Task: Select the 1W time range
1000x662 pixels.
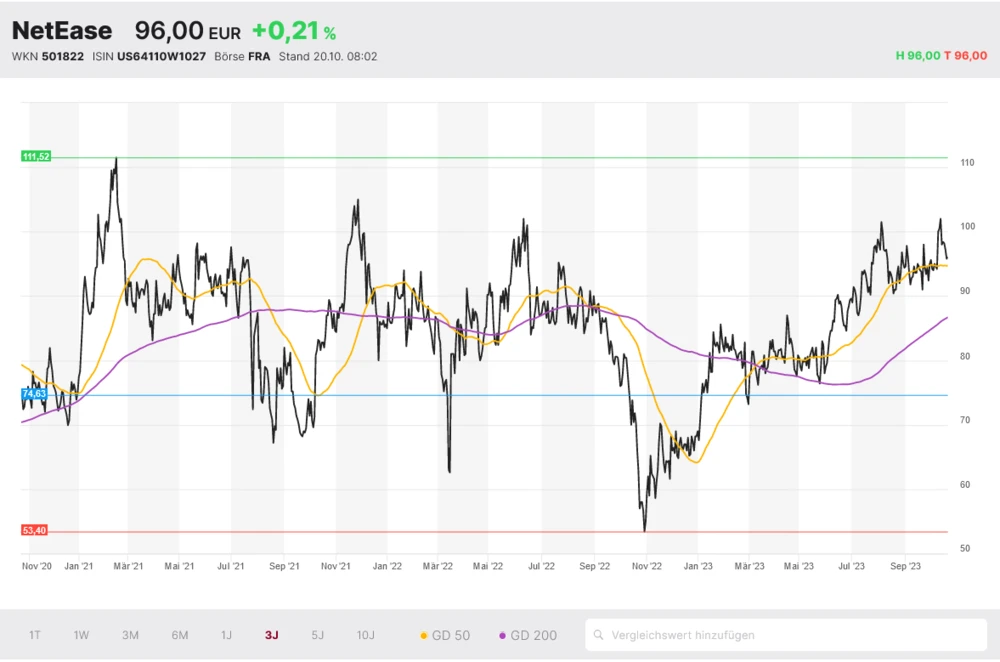Action: 81,635
